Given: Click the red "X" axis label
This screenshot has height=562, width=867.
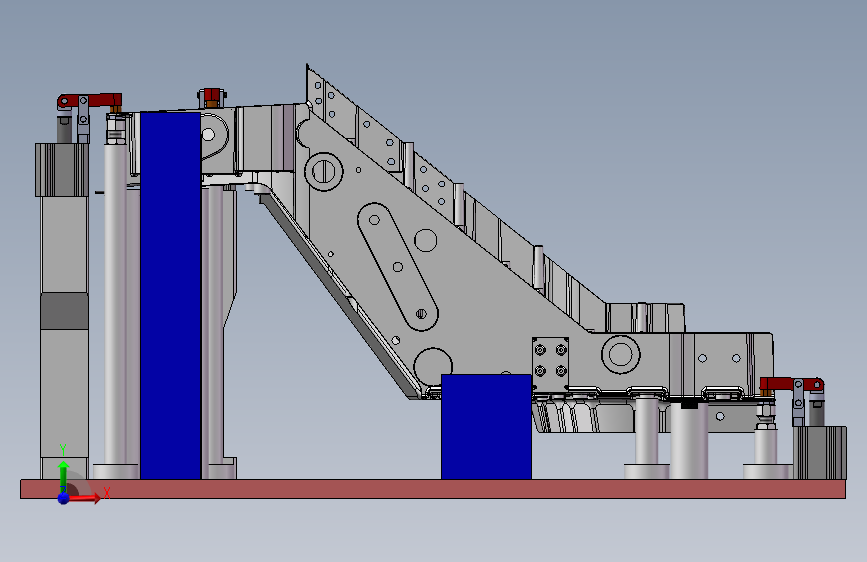Looking at the screenshot, I should pyautogui.click(x=107, y=492).
